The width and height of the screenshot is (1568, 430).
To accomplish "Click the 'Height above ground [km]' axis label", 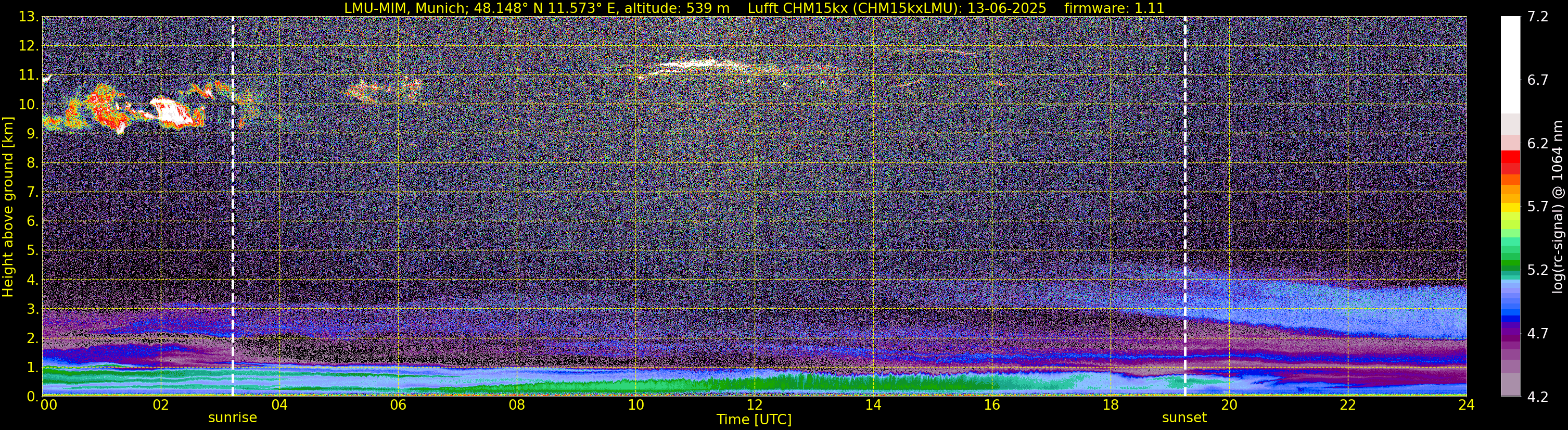I will 8,207.
